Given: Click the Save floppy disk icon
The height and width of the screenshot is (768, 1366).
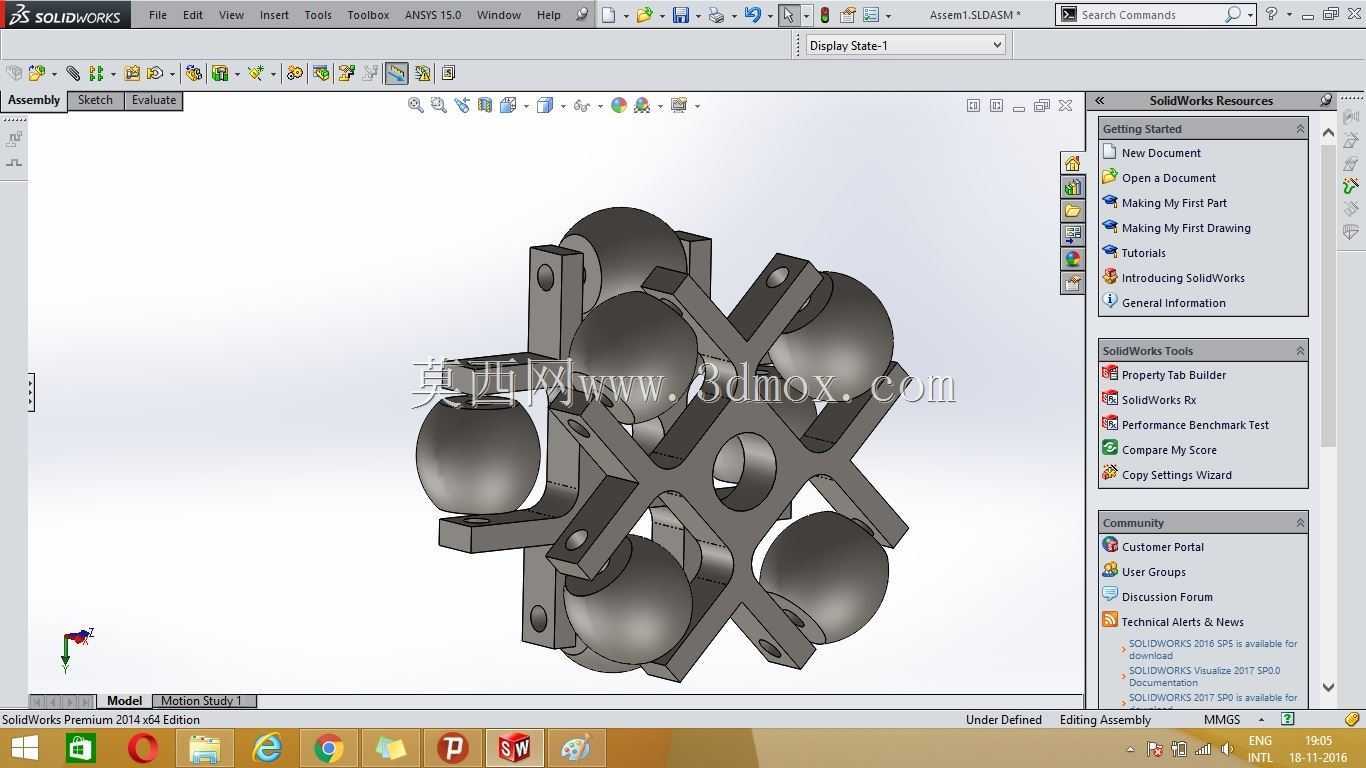Looking at the screenshot, I should point(681,15).
